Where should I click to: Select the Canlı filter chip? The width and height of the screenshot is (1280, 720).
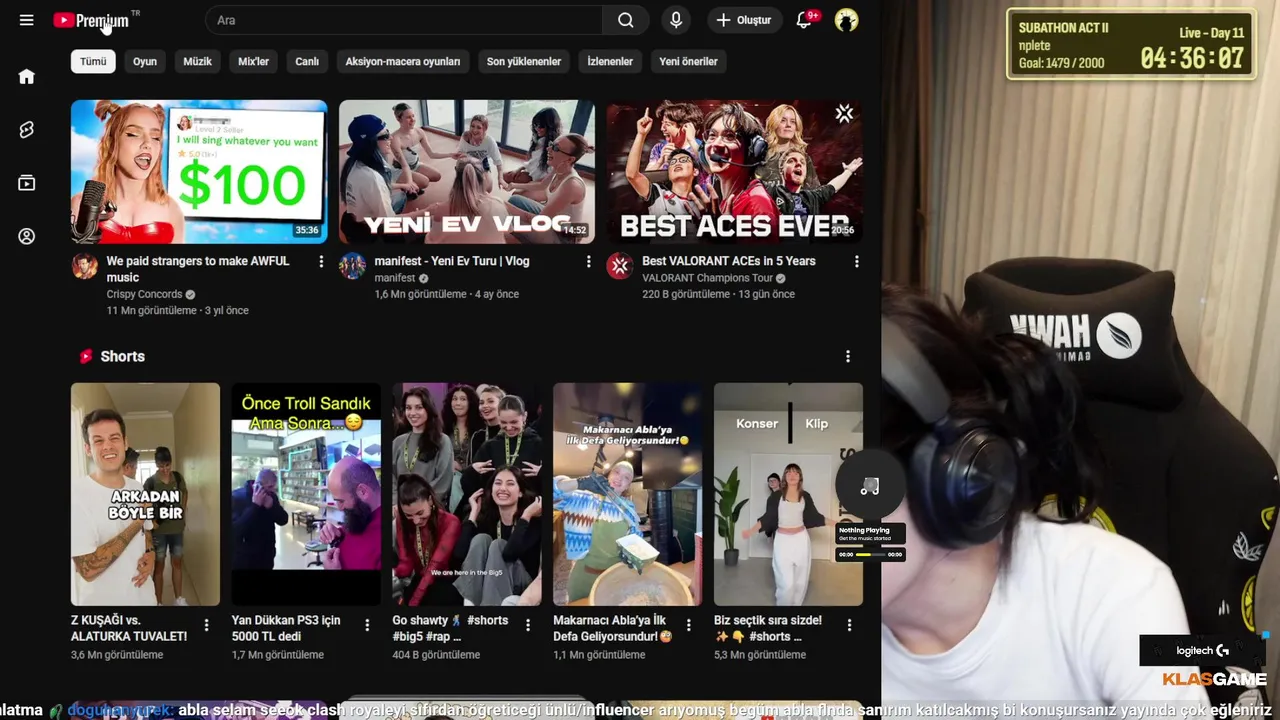tap(307, 61)
